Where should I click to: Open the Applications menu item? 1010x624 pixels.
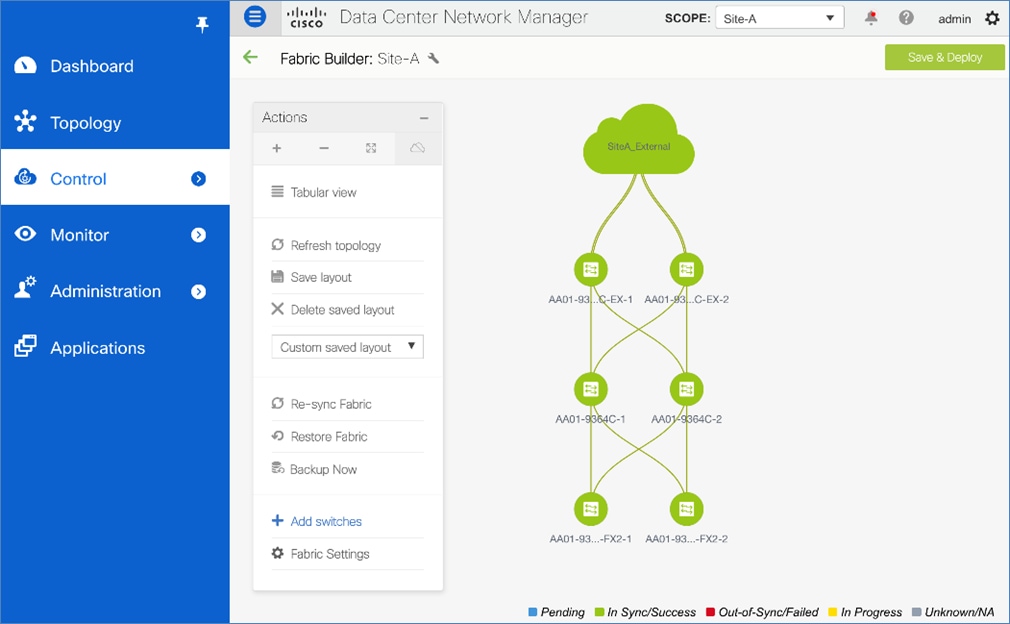click(x=115, y=347)
